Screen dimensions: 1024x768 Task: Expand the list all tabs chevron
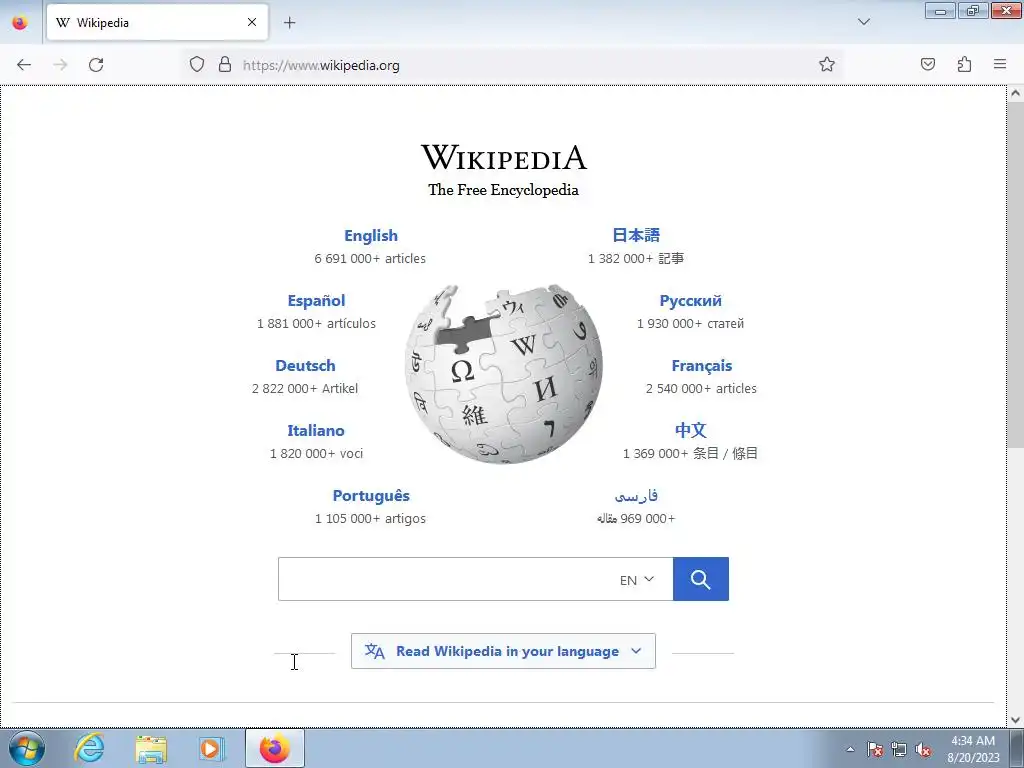(x=863, y=22)
